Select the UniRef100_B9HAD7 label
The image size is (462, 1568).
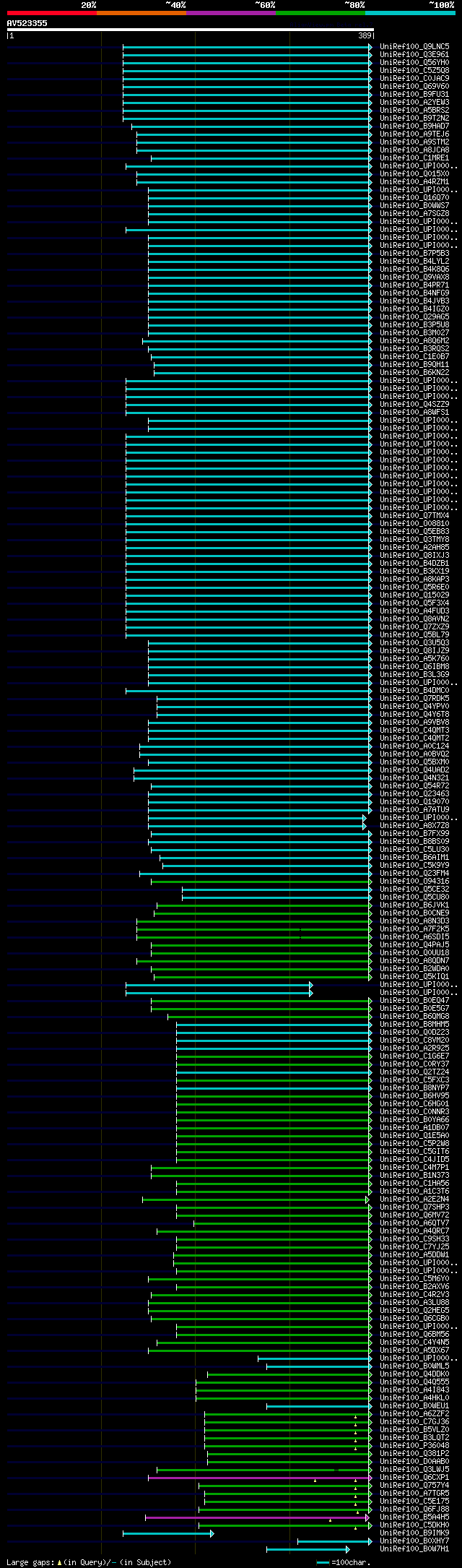[x=414, y=126]
